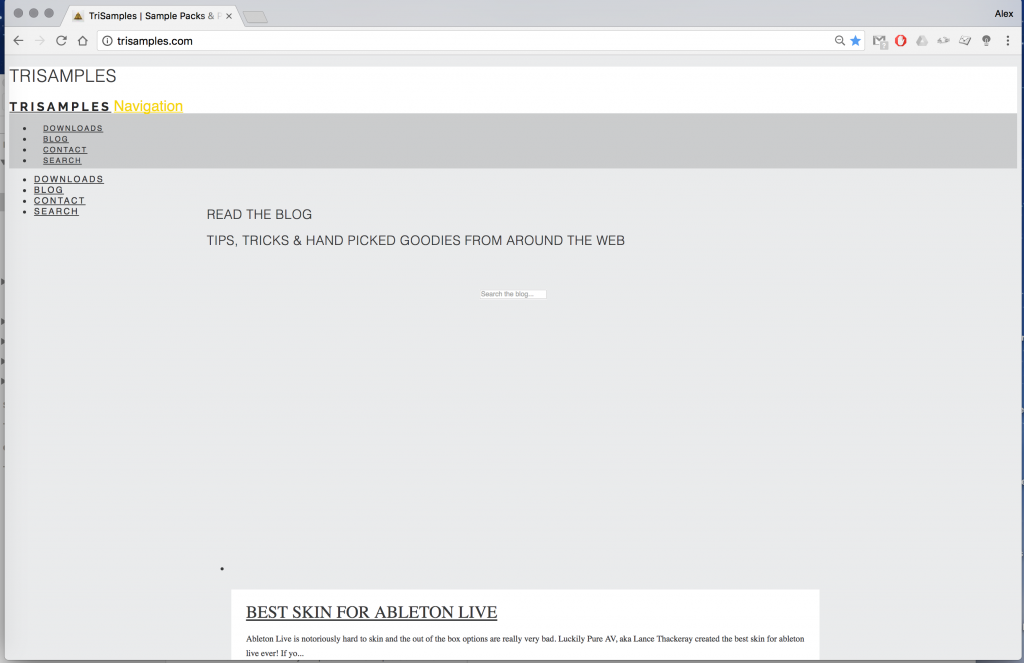Viewport: 1024px width, 663px height.
Task: Click SEARCH link in the list below gray bar
Action: (56, 212)
